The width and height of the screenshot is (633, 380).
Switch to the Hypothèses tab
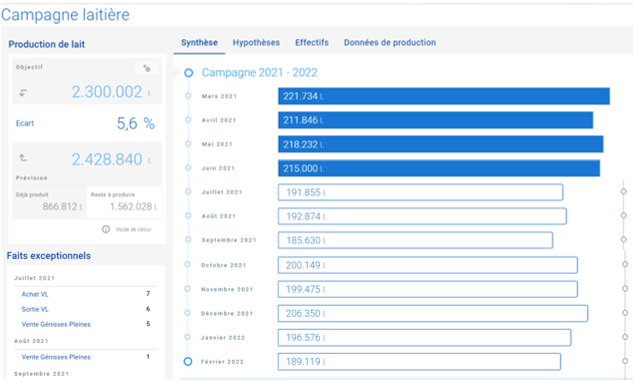[x=256, y=42]
